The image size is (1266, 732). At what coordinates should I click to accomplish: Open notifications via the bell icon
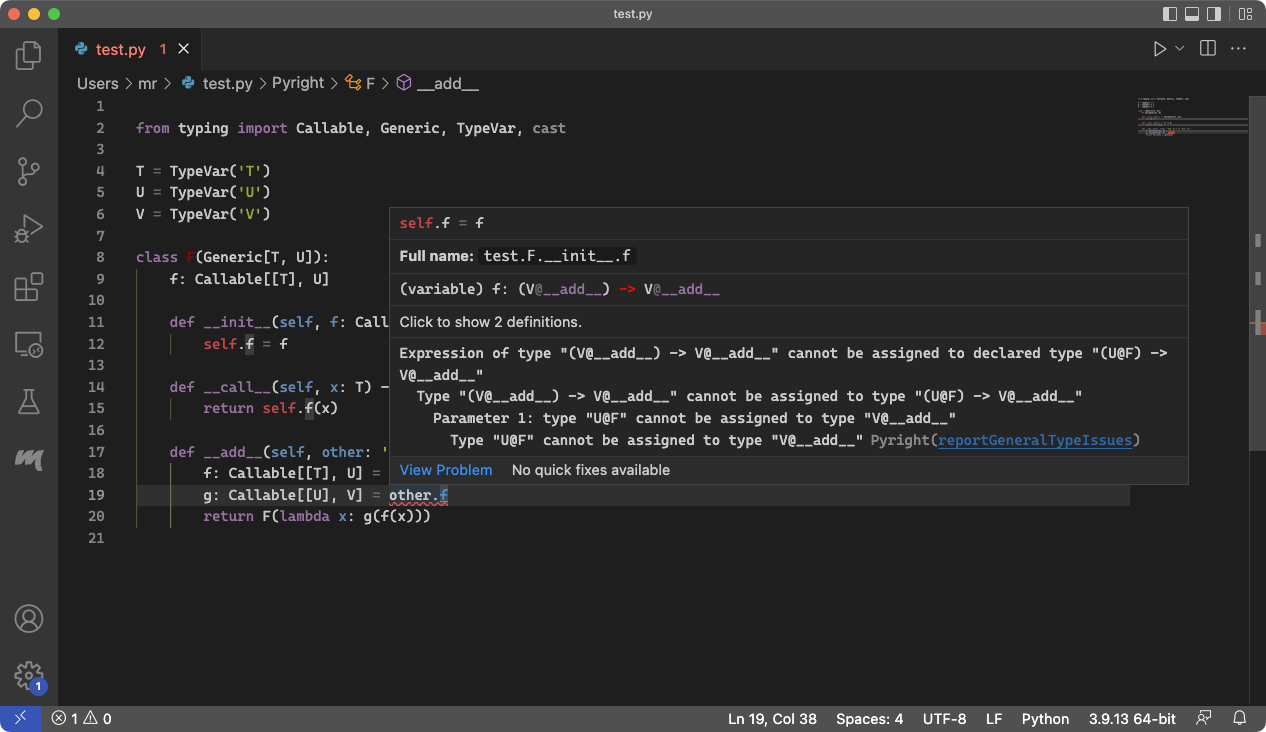1239,718
